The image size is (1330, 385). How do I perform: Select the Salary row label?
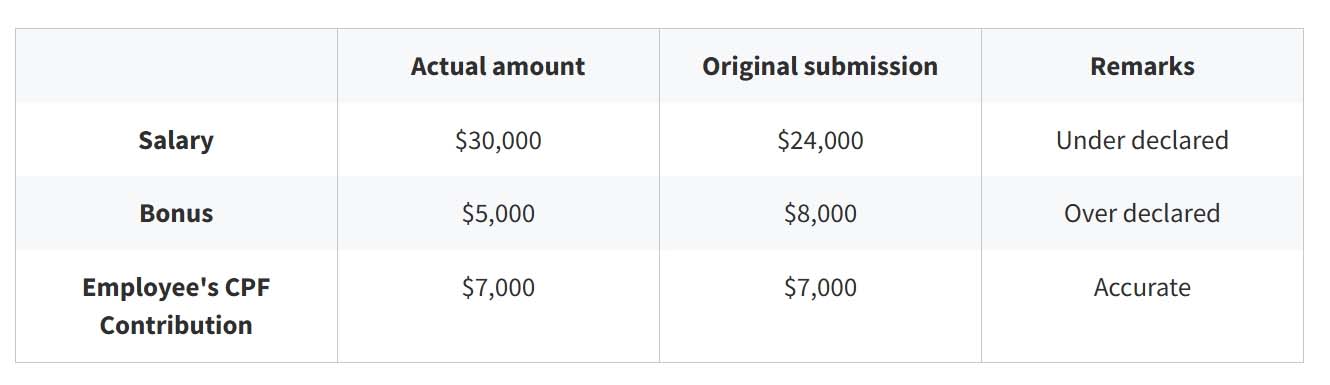[176, 140]
